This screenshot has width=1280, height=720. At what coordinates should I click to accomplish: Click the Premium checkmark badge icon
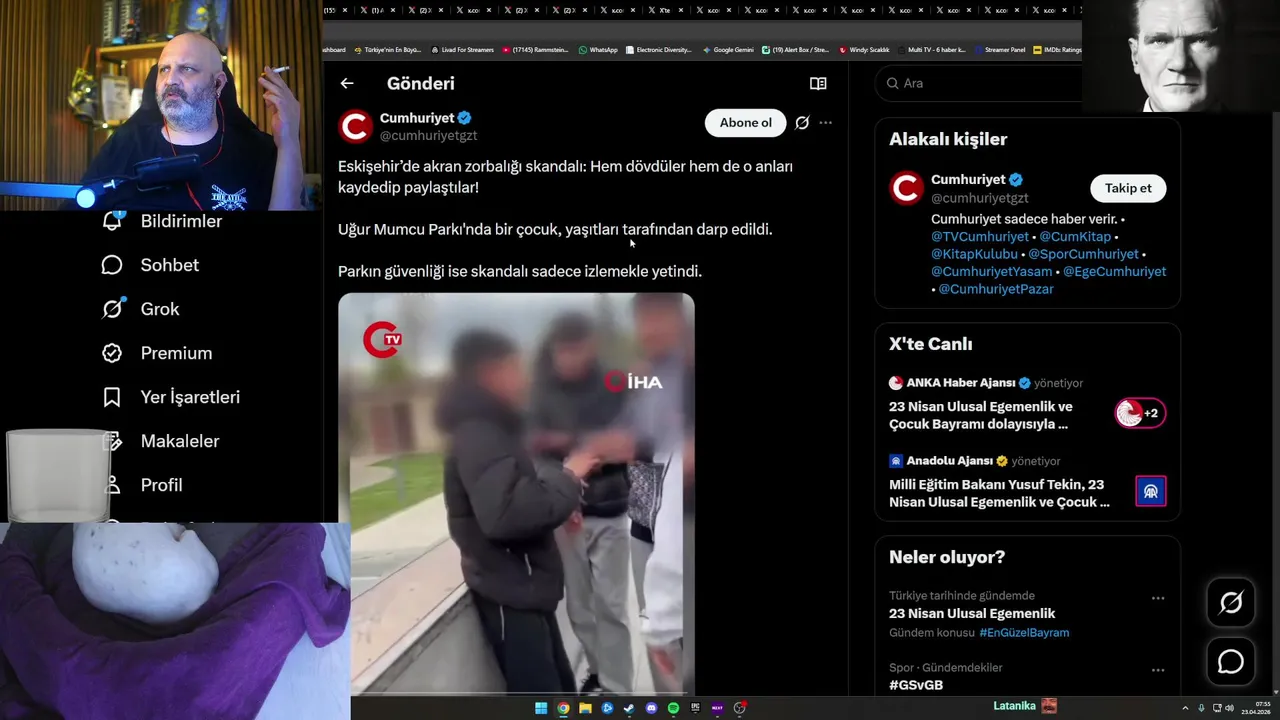click(x=112, y=353)
